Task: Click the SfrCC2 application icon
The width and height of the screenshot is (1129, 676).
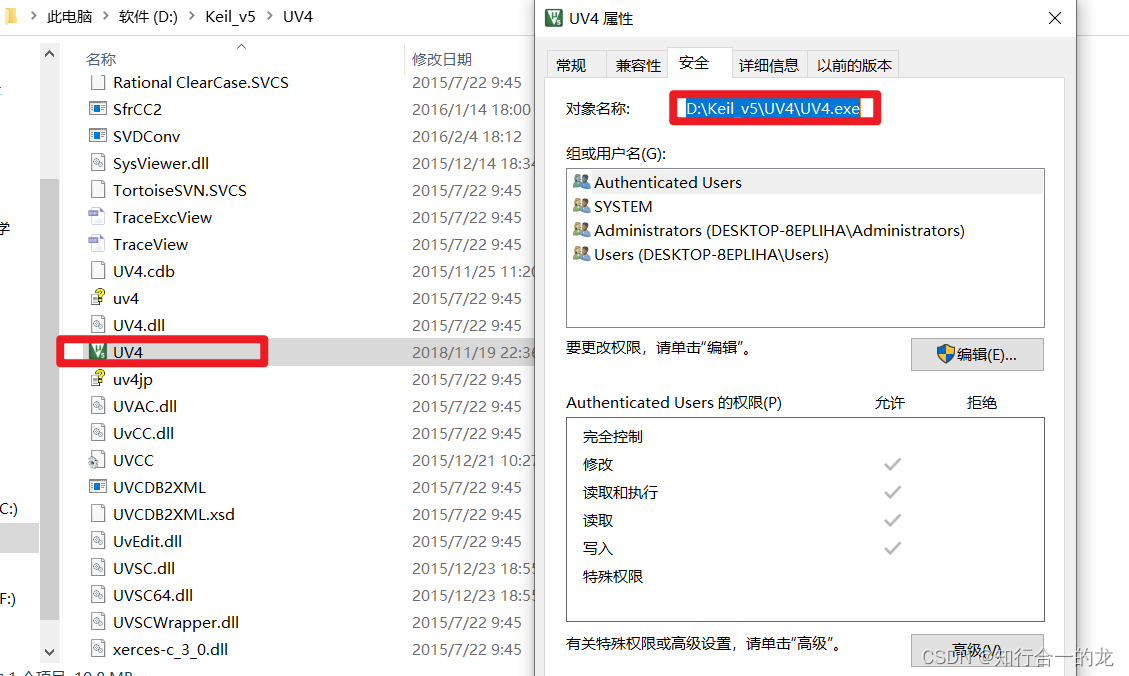Action: click(98, 109)
